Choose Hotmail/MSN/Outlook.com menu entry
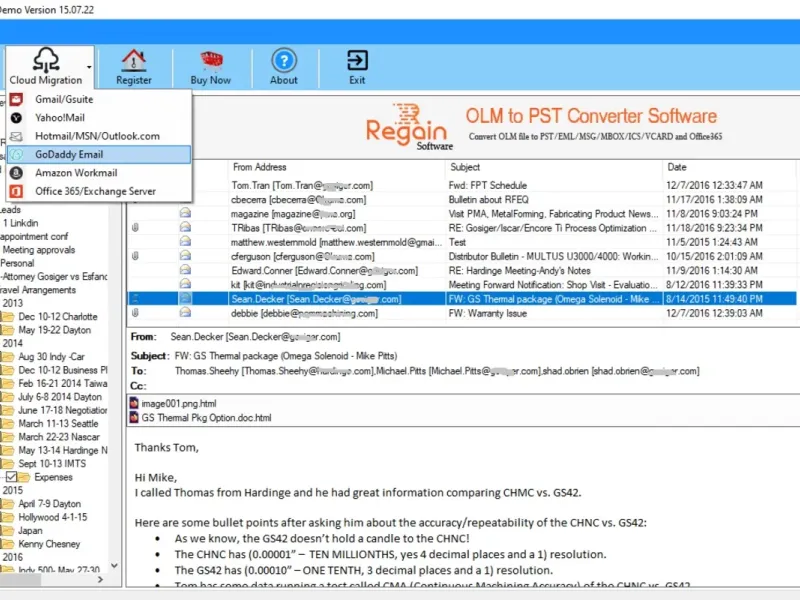This screenshot has height=600, width=800. pos(99,136)
